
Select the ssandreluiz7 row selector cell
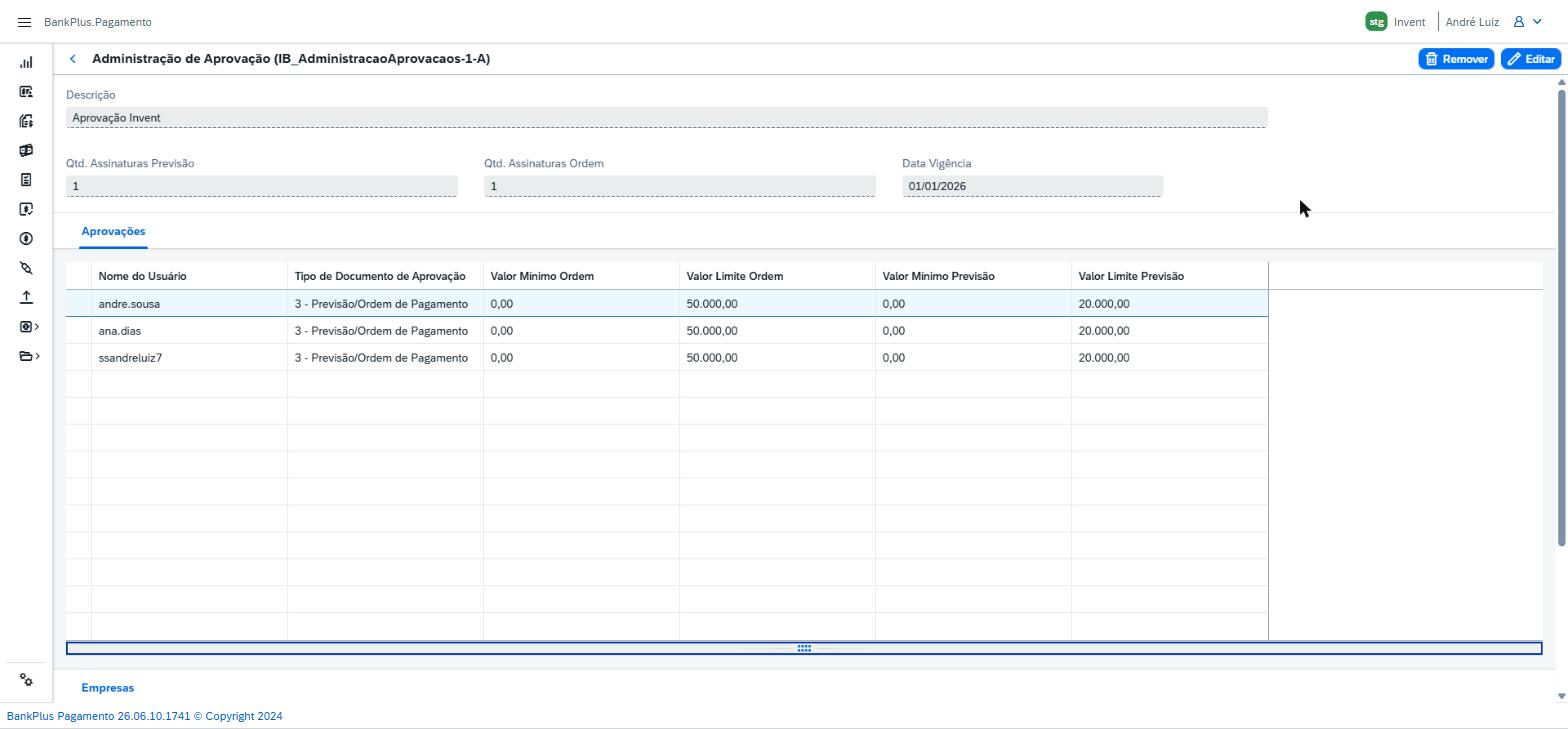pyautogui.click(x=79, y=358)
